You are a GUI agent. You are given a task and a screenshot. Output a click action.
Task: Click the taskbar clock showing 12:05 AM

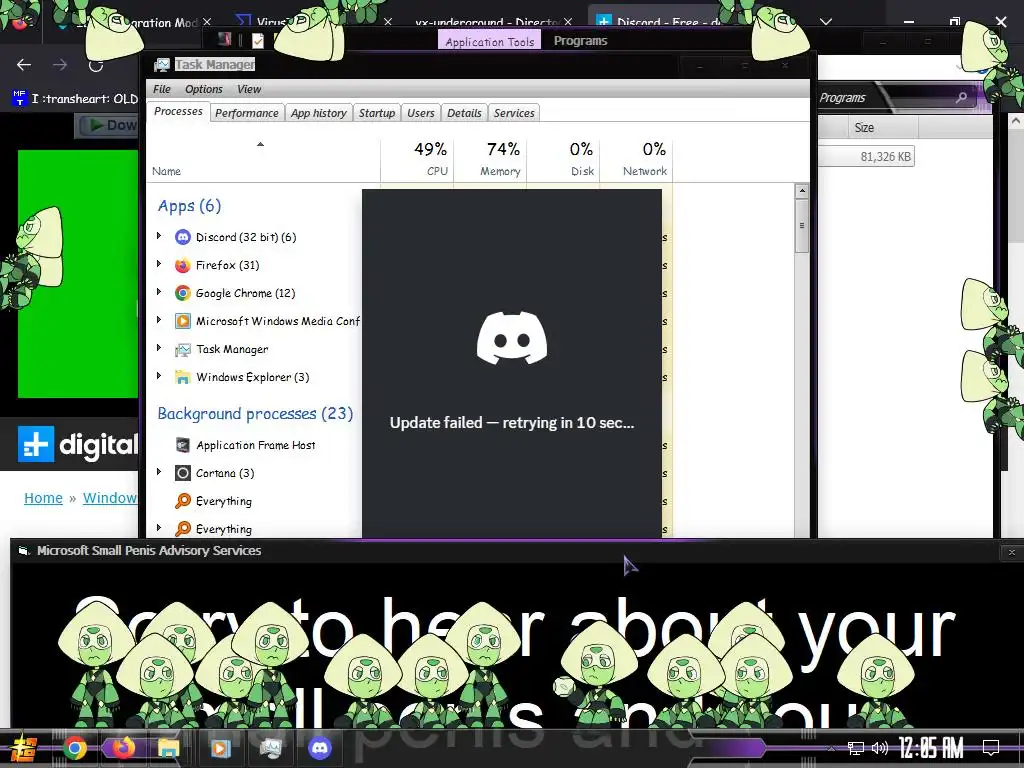[x=931, y=747]
